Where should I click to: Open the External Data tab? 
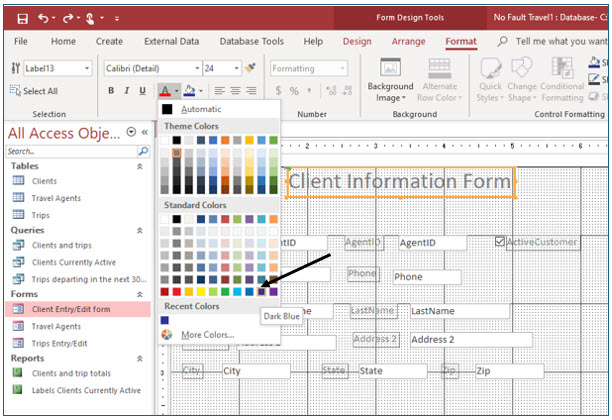tap(171, 41)
